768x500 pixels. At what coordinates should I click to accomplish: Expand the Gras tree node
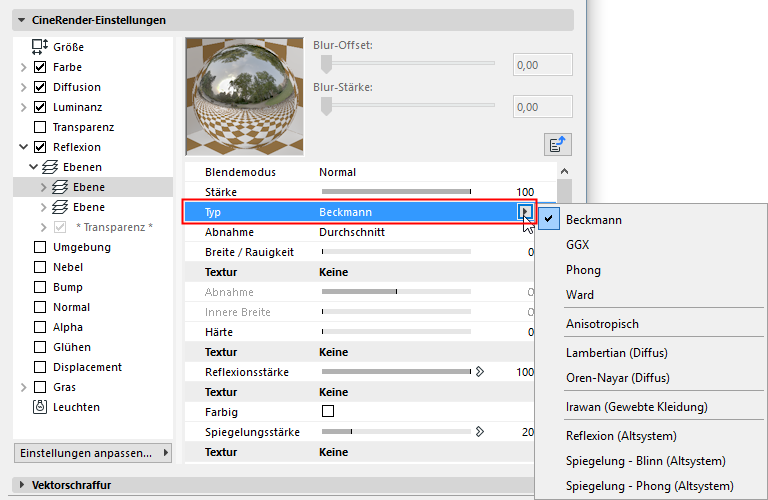click(23, 387)
